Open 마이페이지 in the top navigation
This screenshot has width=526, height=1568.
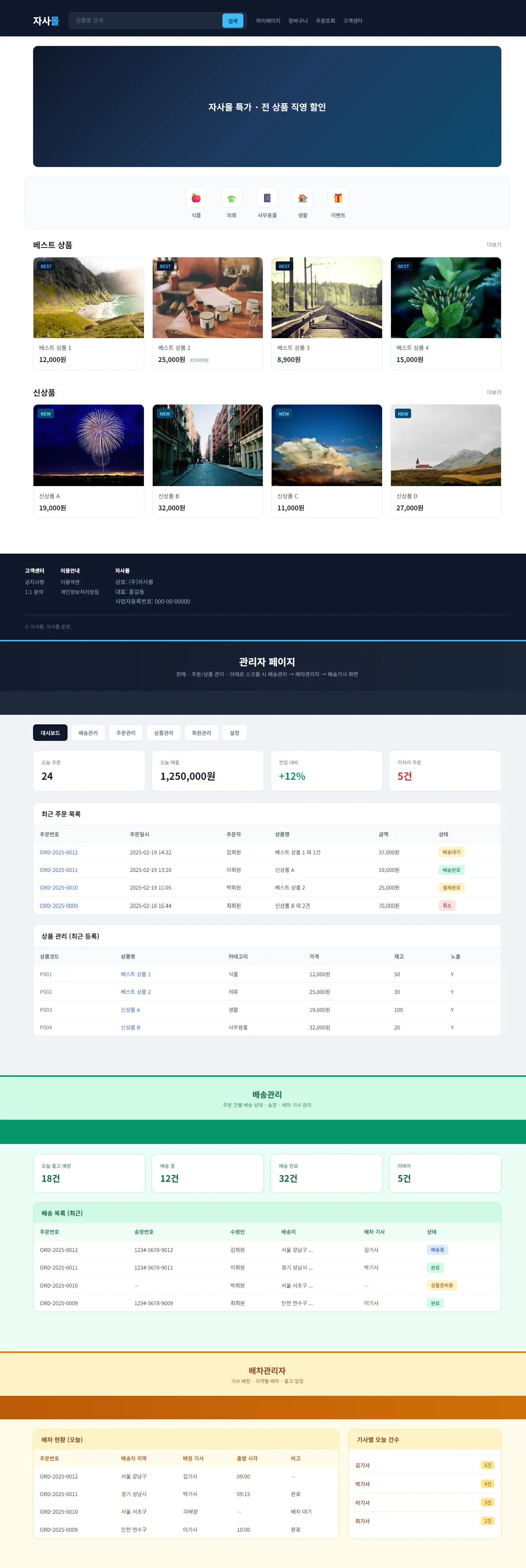268,21
